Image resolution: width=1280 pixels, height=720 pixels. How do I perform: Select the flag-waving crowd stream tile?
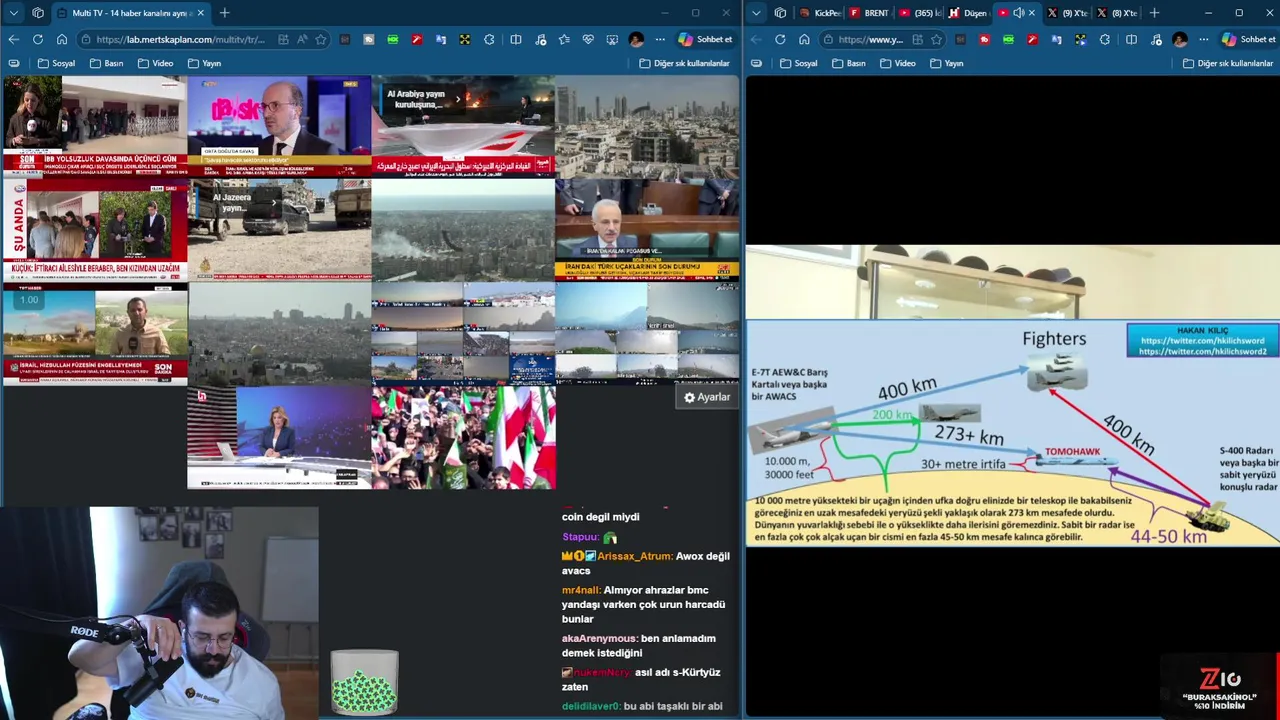(463, 437)
